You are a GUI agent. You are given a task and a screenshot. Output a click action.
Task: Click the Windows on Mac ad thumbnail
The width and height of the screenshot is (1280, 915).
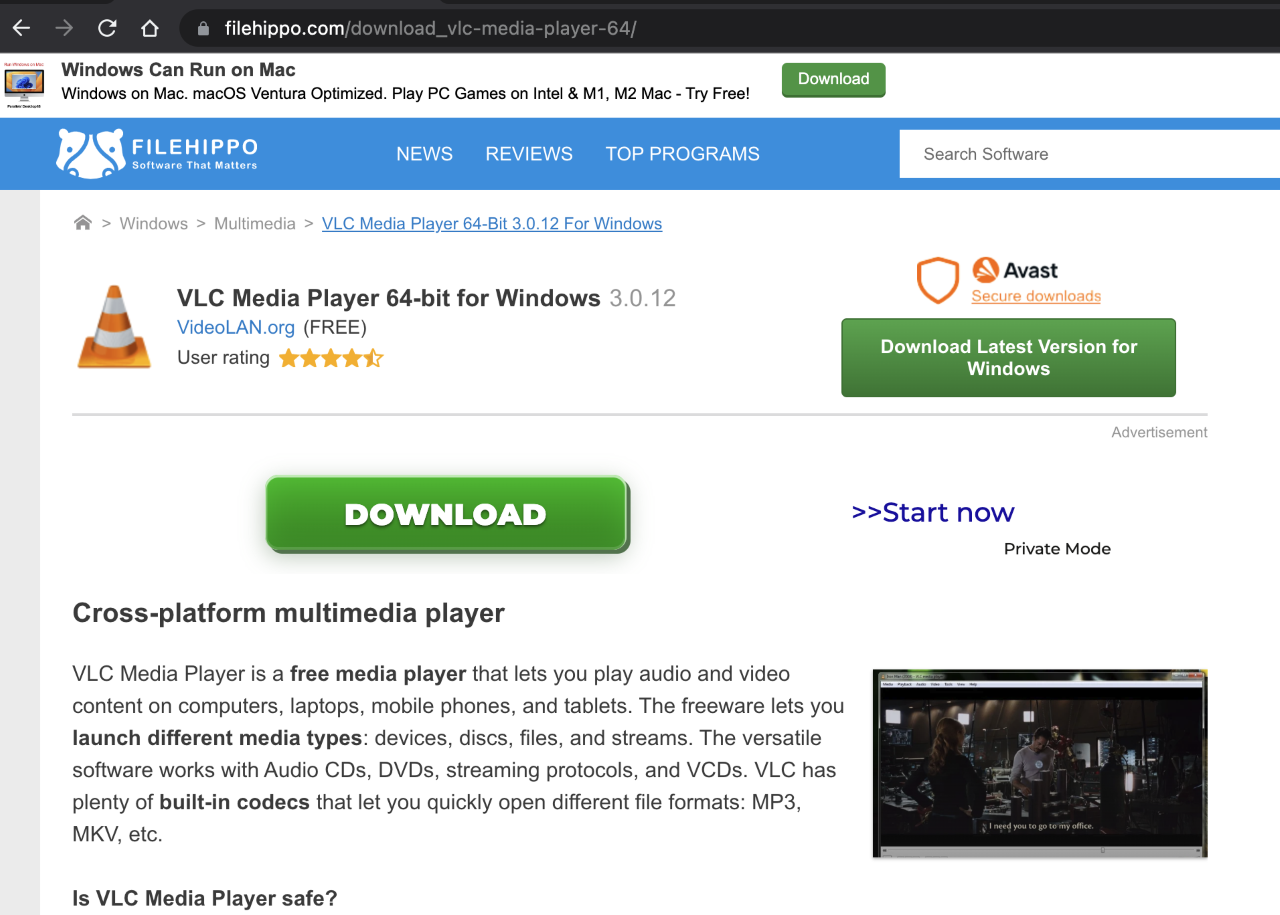(25, 86)
